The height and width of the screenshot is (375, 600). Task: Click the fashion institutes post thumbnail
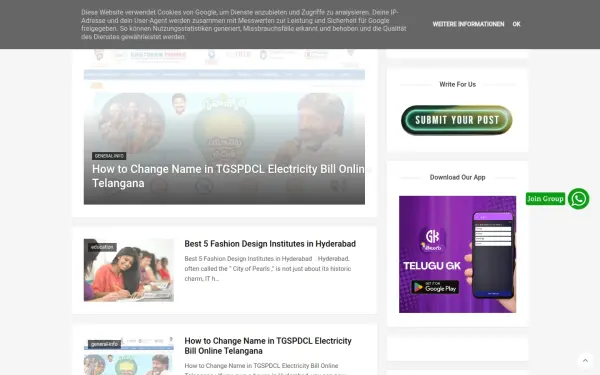(x=129, y=270)
